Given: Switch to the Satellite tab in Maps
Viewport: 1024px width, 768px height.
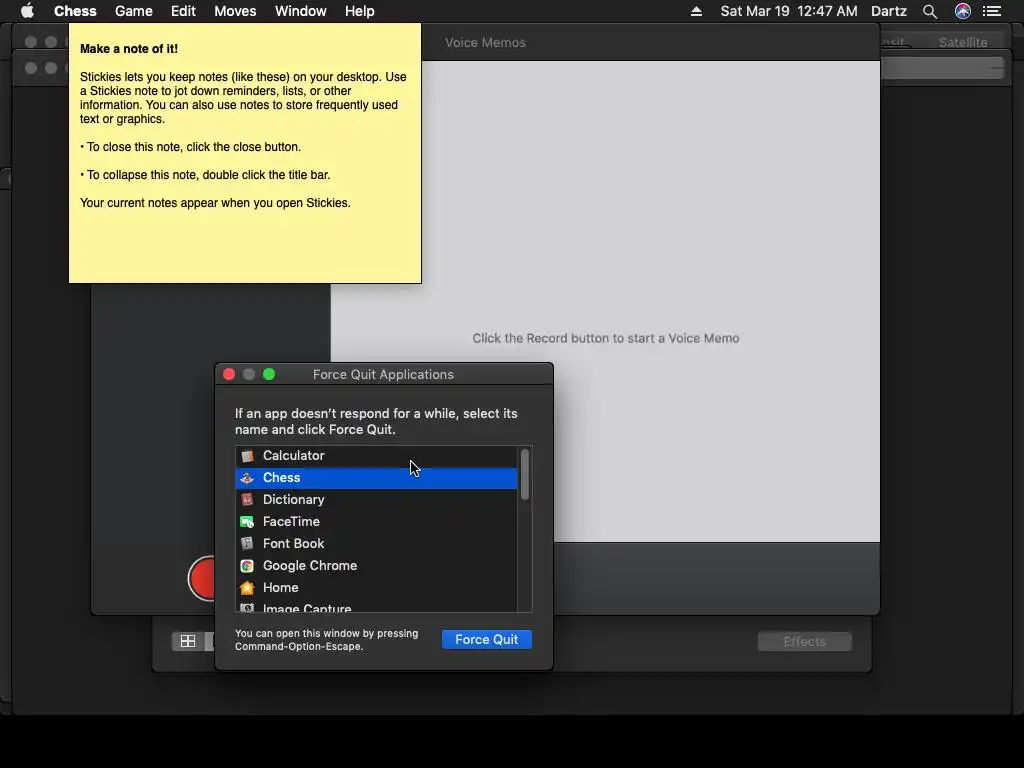Looking at the screenshot, I should (x=963, y=42).
